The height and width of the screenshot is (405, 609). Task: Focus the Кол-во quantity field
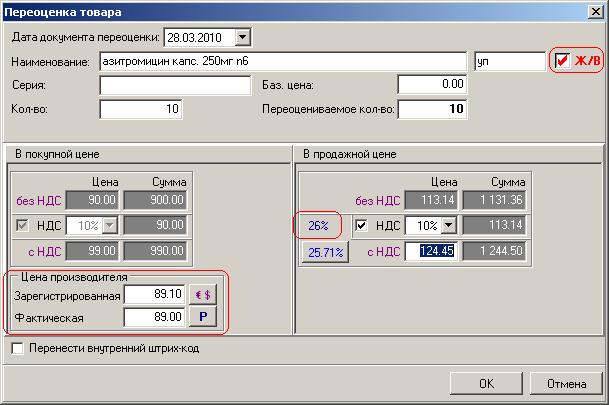(x=141, y=108)
